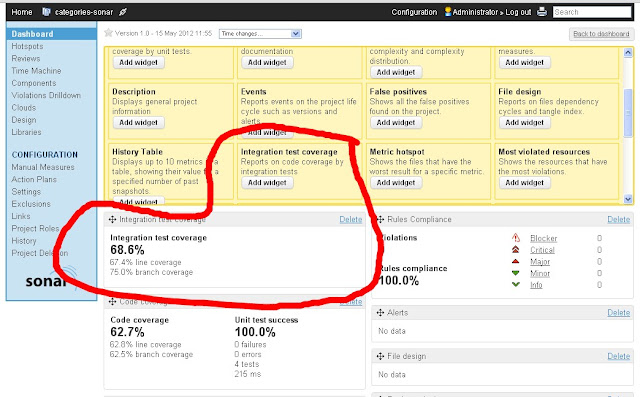Grab the move handle of Code coverage widget

pyautogui.click(x=113, y=302)
